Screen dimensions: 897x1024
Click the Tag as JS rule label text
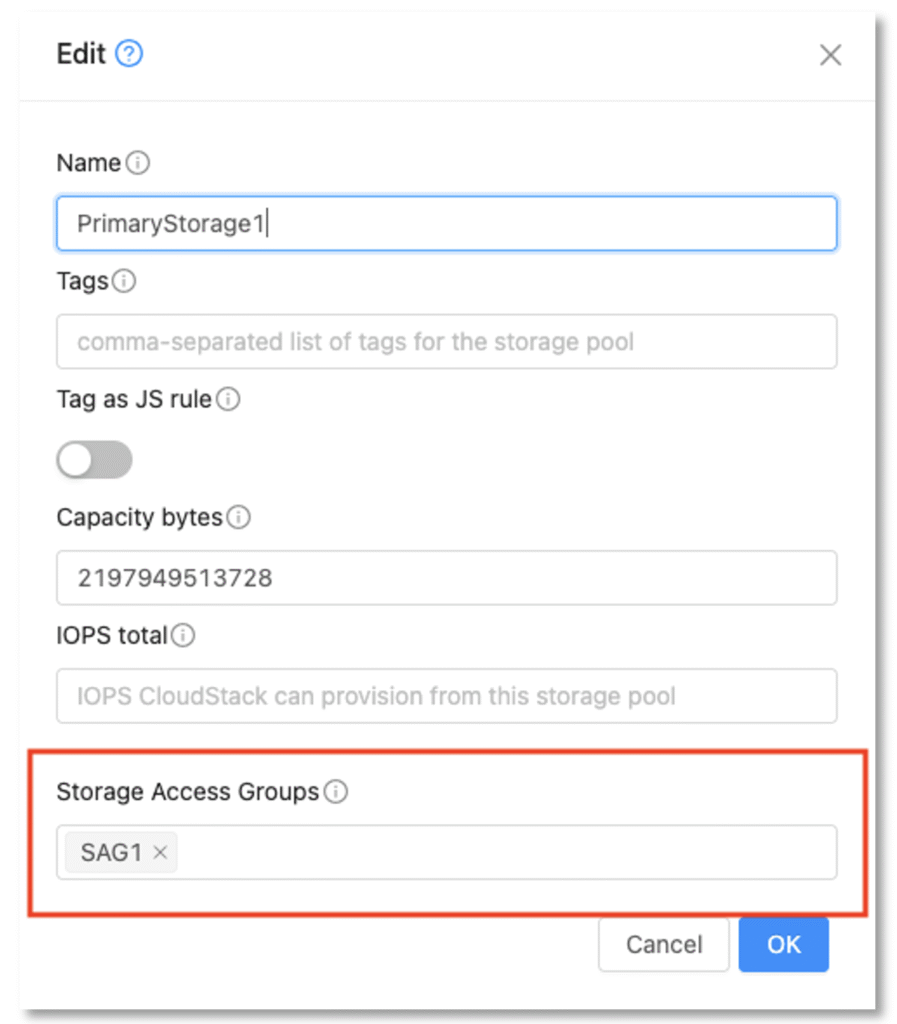(x=133, y=400)
